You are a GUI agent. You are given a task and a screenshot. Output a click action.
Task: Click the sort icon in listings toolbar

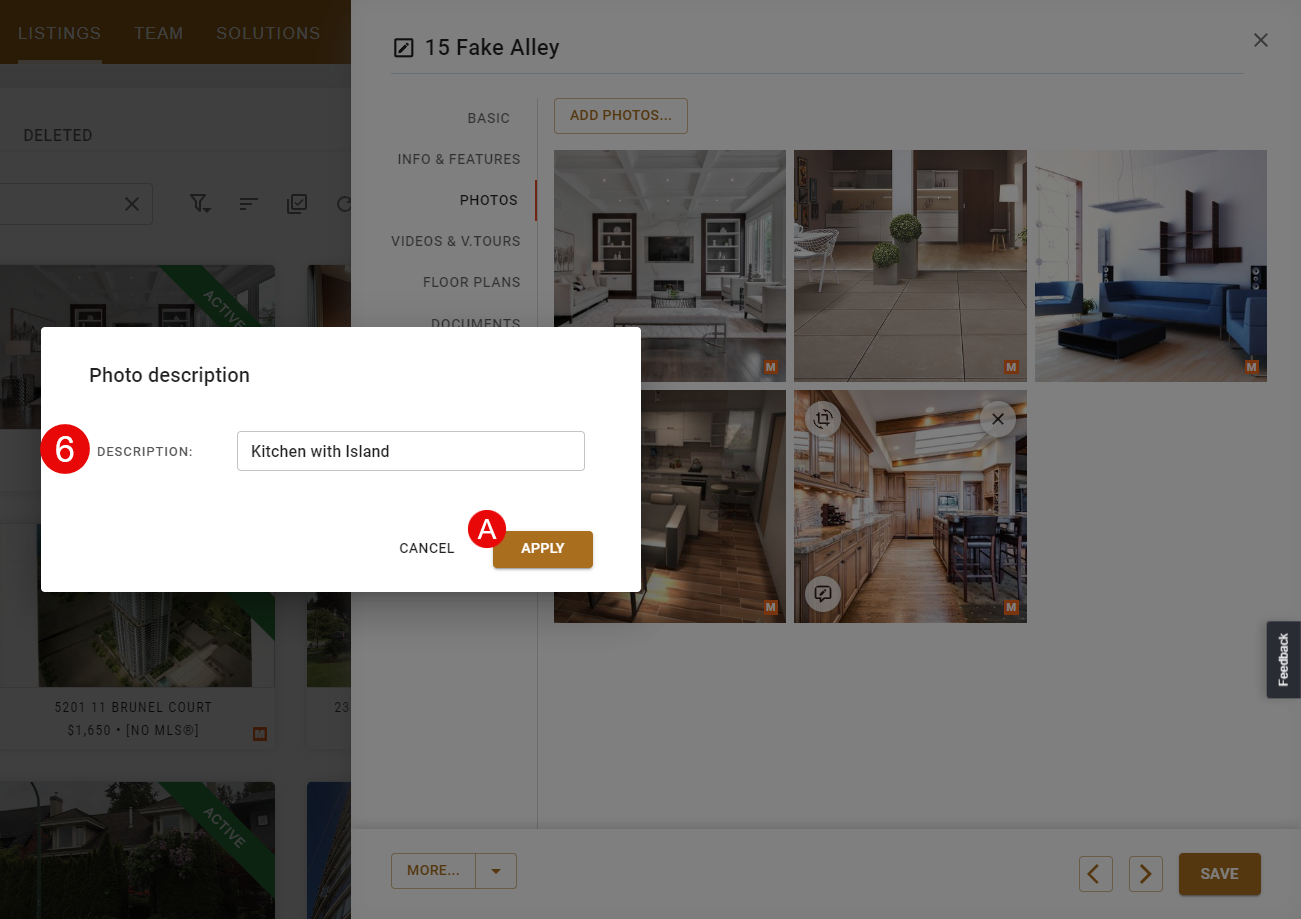click(x=249, y=204)
